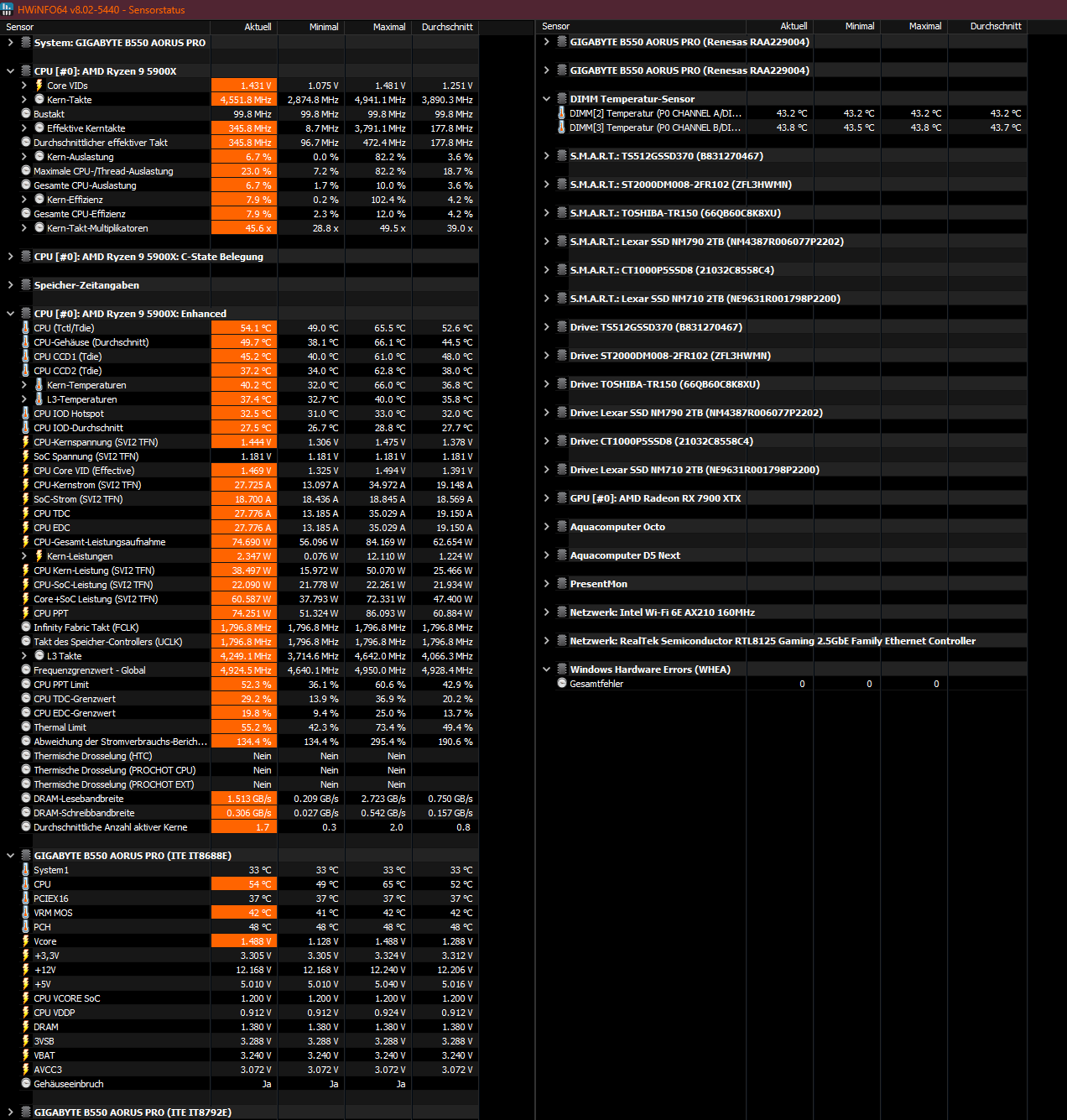Collapse Windows Hardware Errors (WHEA) group
This screenshot has height=1120, width=1067.
(547, 669)
